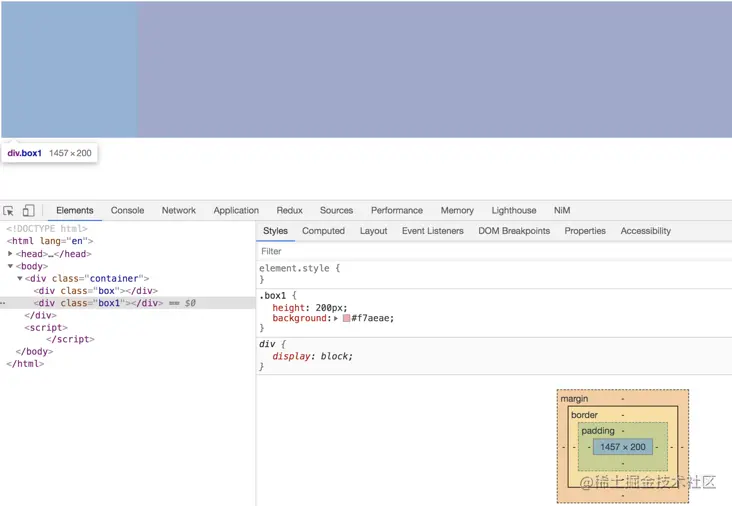
Task: Select the html lang="en" node
Action: coord(50,241)
